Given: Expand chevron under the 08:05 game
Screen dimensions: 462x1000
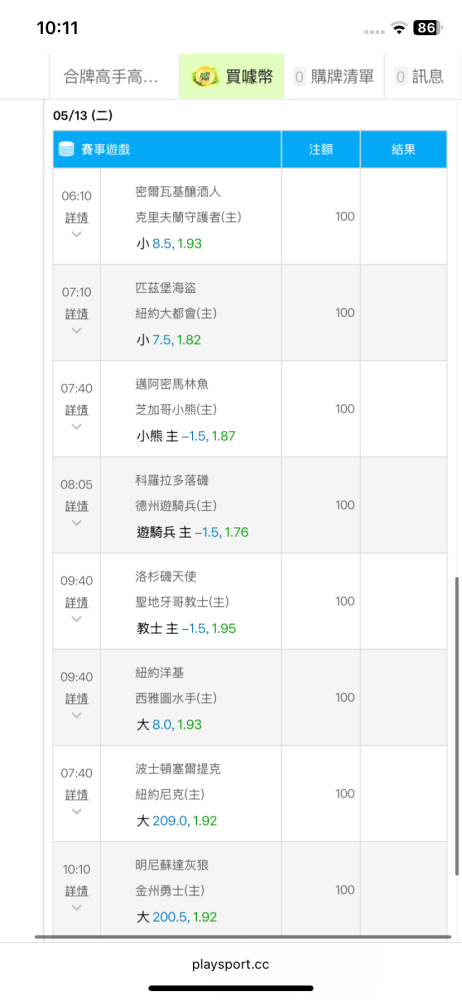Looking at the screenshot, I should click(x=77, y=522).
